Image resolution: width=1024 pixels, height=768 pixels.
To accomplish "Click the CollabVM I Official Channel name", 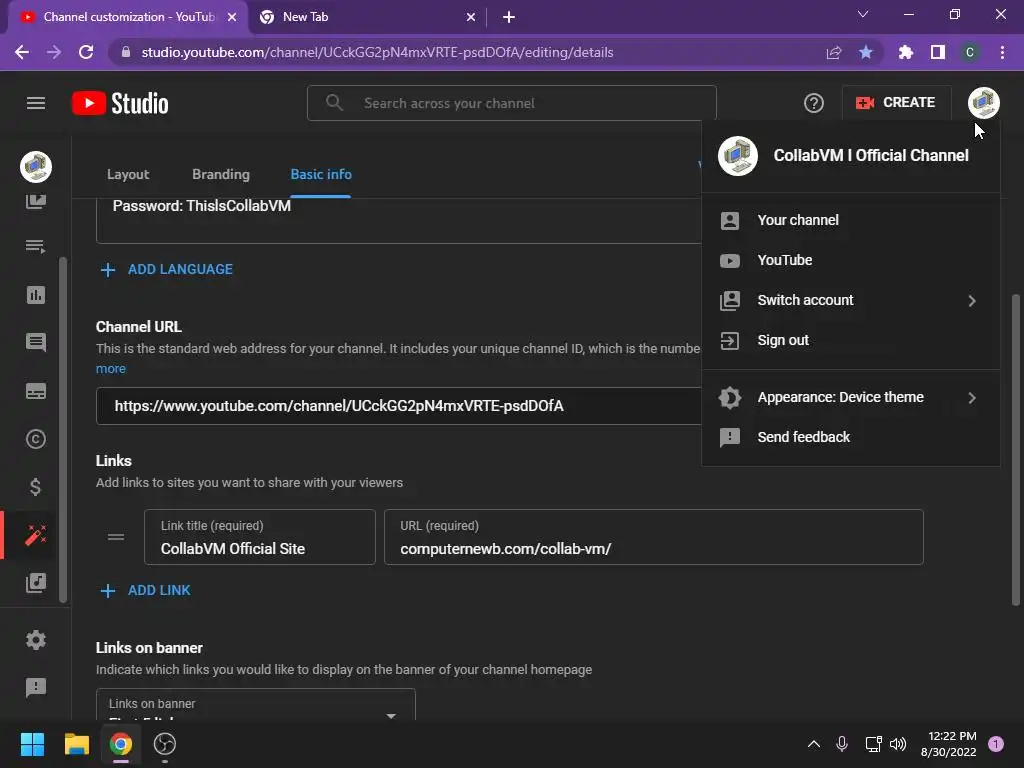I will (x=871, y=155).
